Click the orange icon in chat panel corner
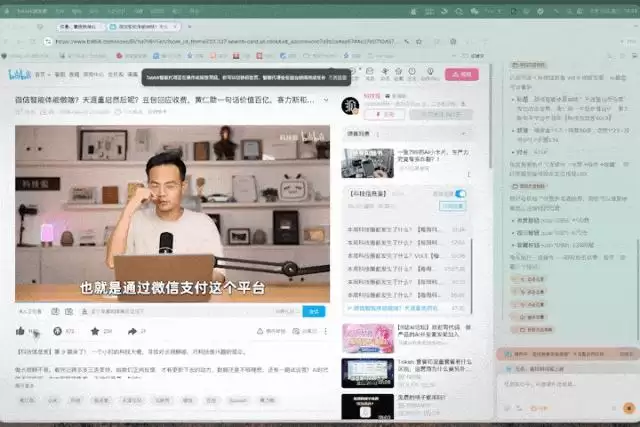 tap(629, 407)
